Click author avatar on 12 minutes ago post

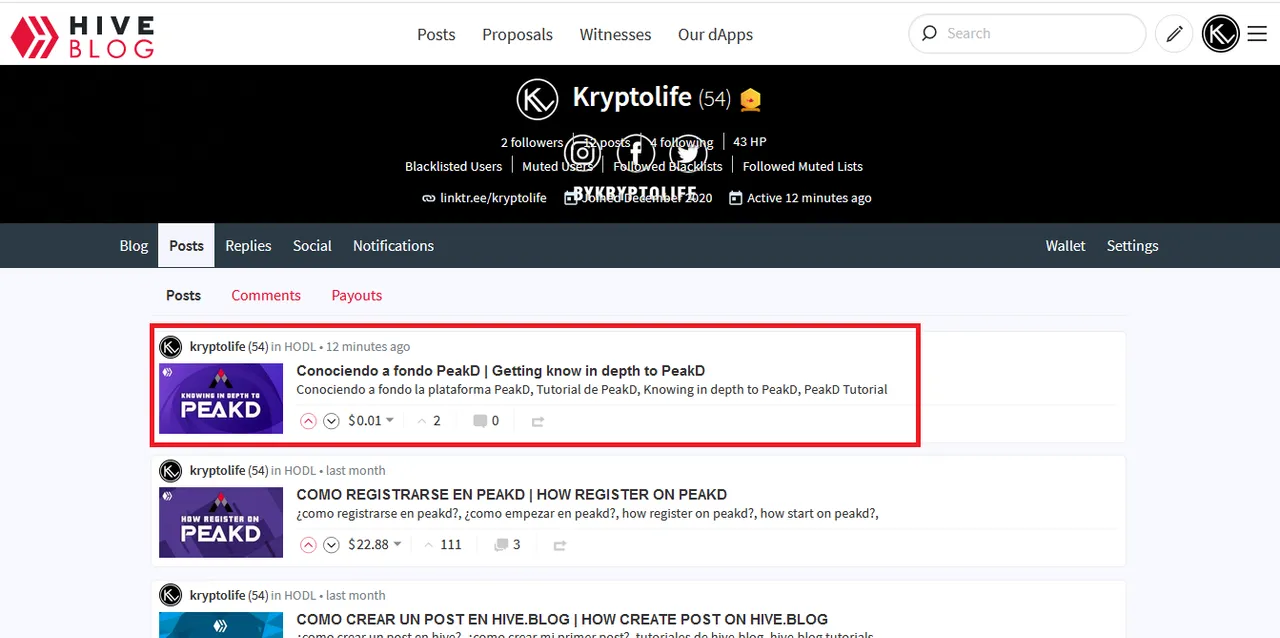pos(171,347)
